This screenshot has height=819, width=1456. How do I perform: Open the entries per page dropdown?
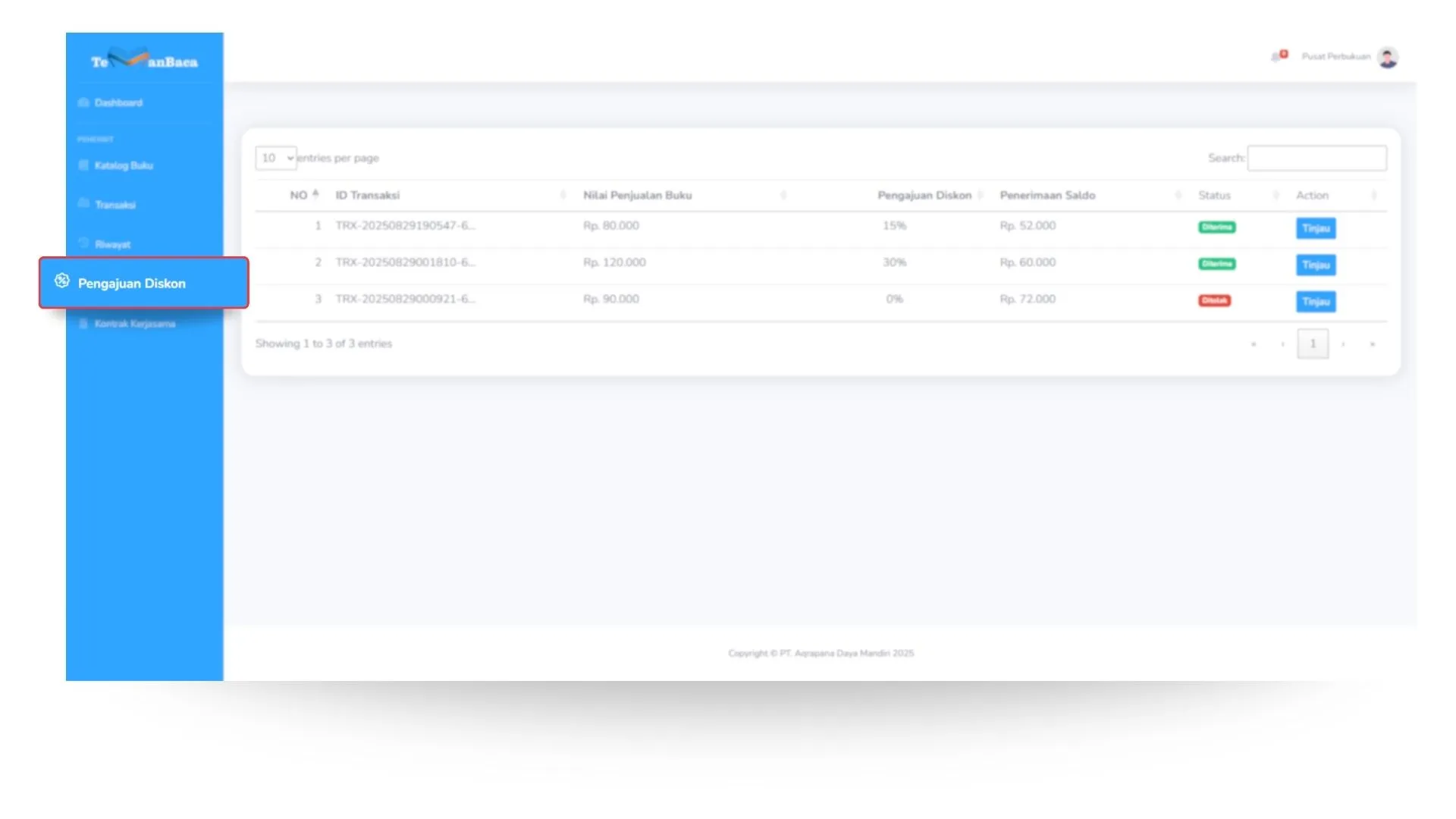(x=276, y=158)
